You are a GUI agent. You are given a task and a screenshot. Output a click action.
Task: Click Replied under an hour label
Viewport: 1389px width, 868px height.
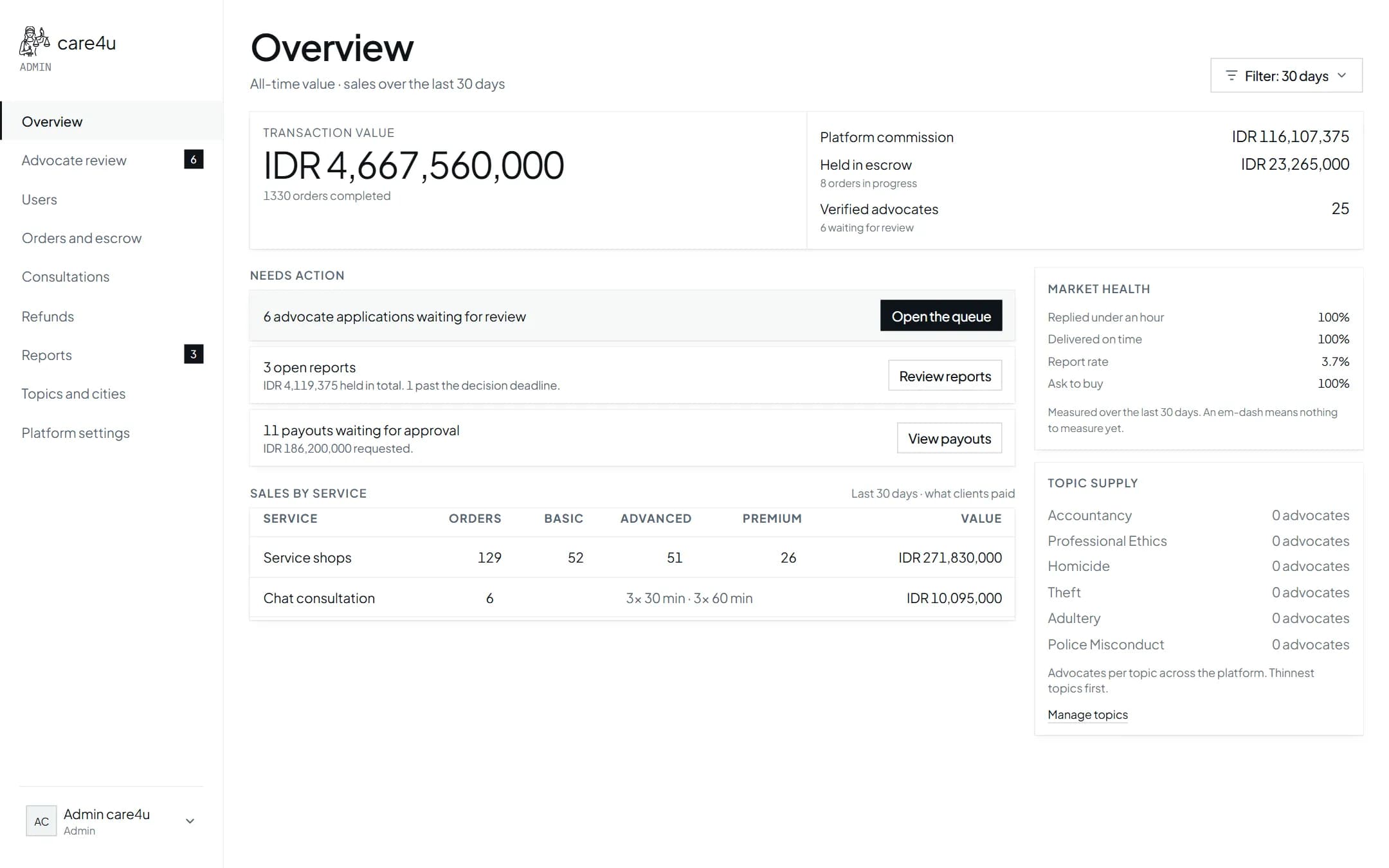1105,317
